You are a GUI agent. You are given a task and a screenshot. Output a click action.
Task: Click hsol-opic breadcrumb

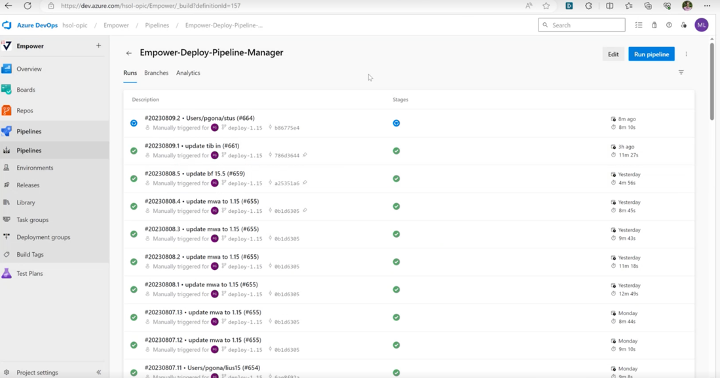pyautogui.click(x=75, y=25)
